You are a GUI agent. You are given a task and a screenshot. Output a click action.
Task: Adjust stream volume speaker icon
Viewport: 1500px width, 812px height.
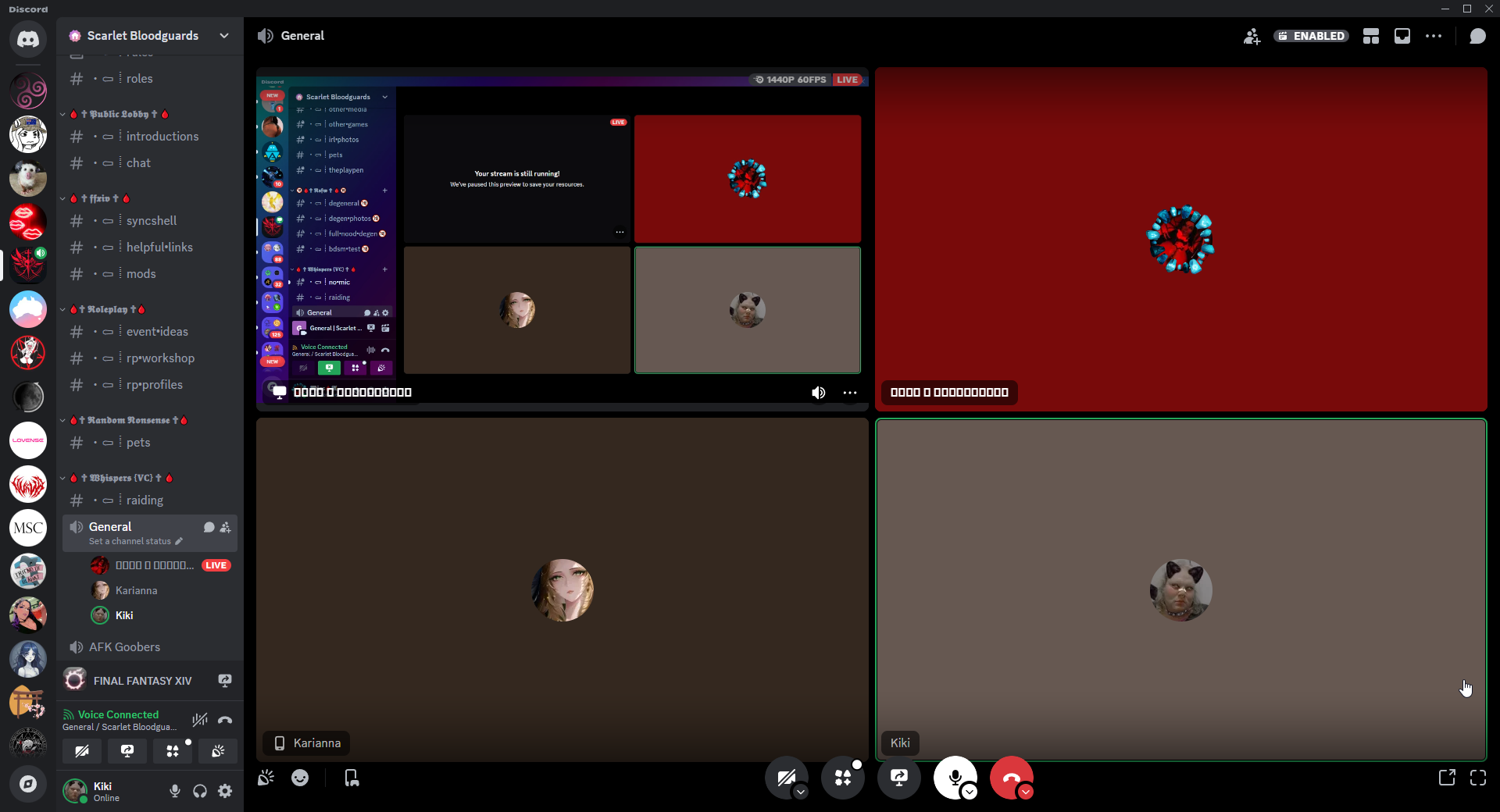point(818,393)
